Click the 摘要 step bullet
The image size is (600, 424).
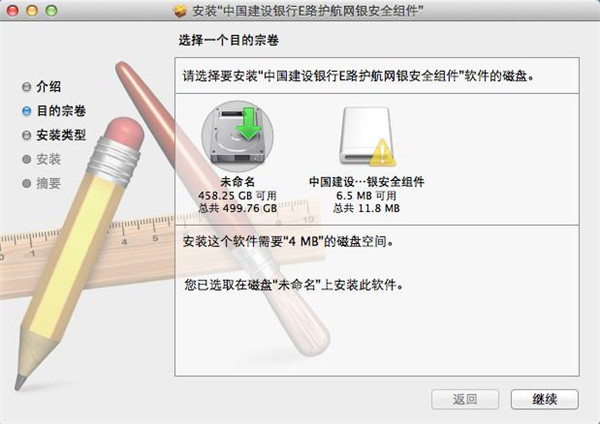pyautogui.click(x=26, y=183)
